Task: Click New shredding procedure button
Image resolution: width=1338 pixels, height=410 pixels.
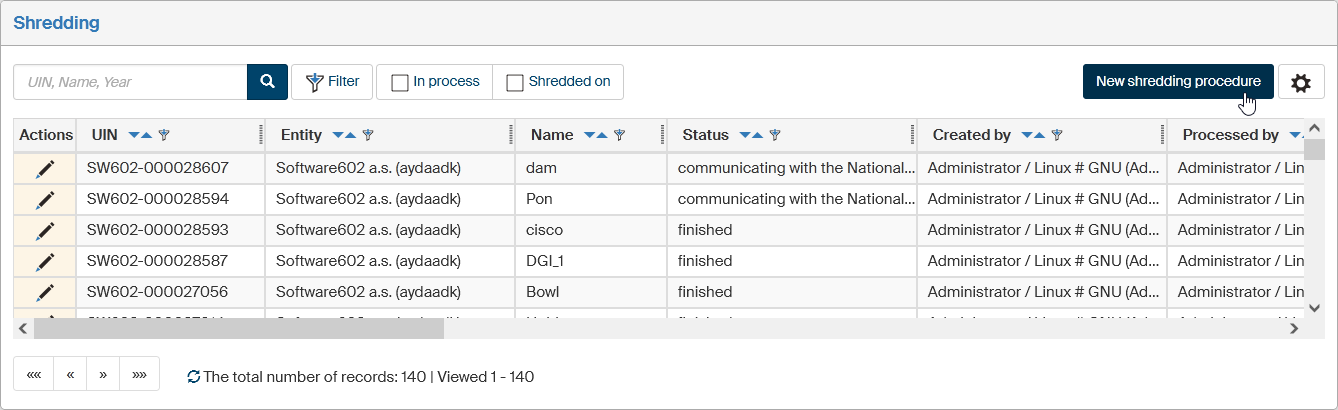Action: (x=1177, y=82)
